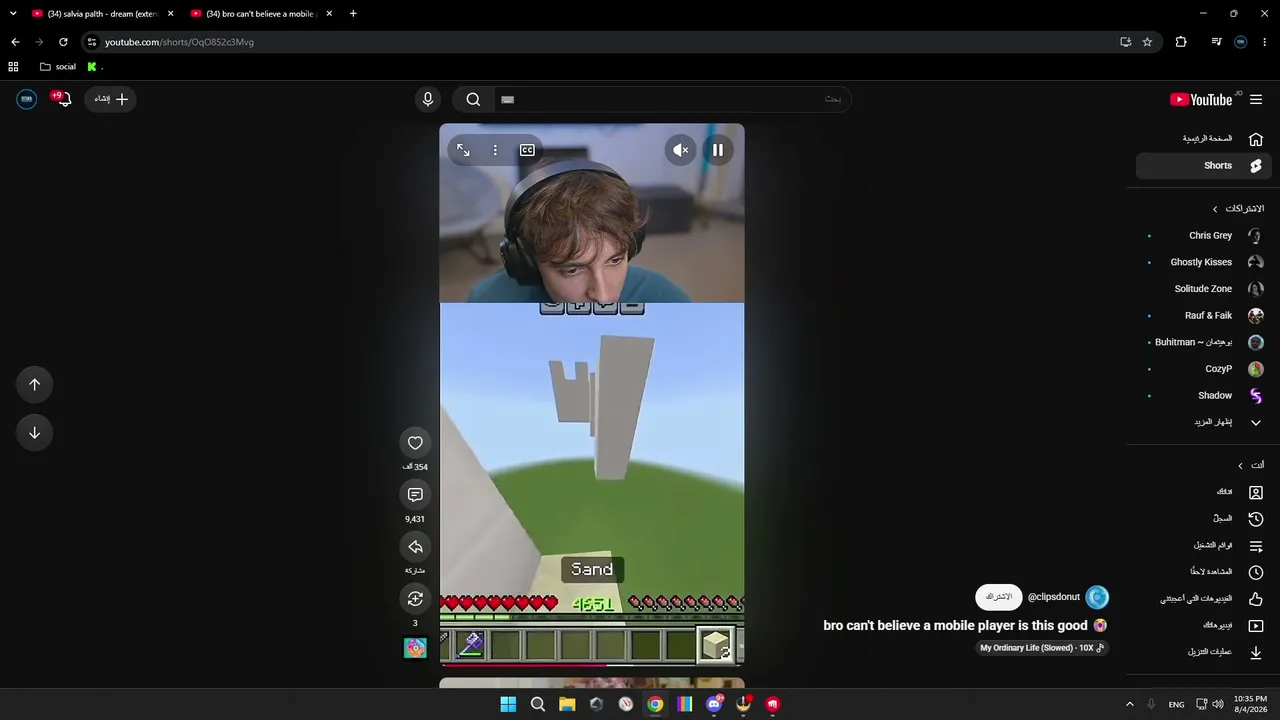Open the Buhitman channel
This screenshot has width=1280, height=720.
tap(1204, 342)
